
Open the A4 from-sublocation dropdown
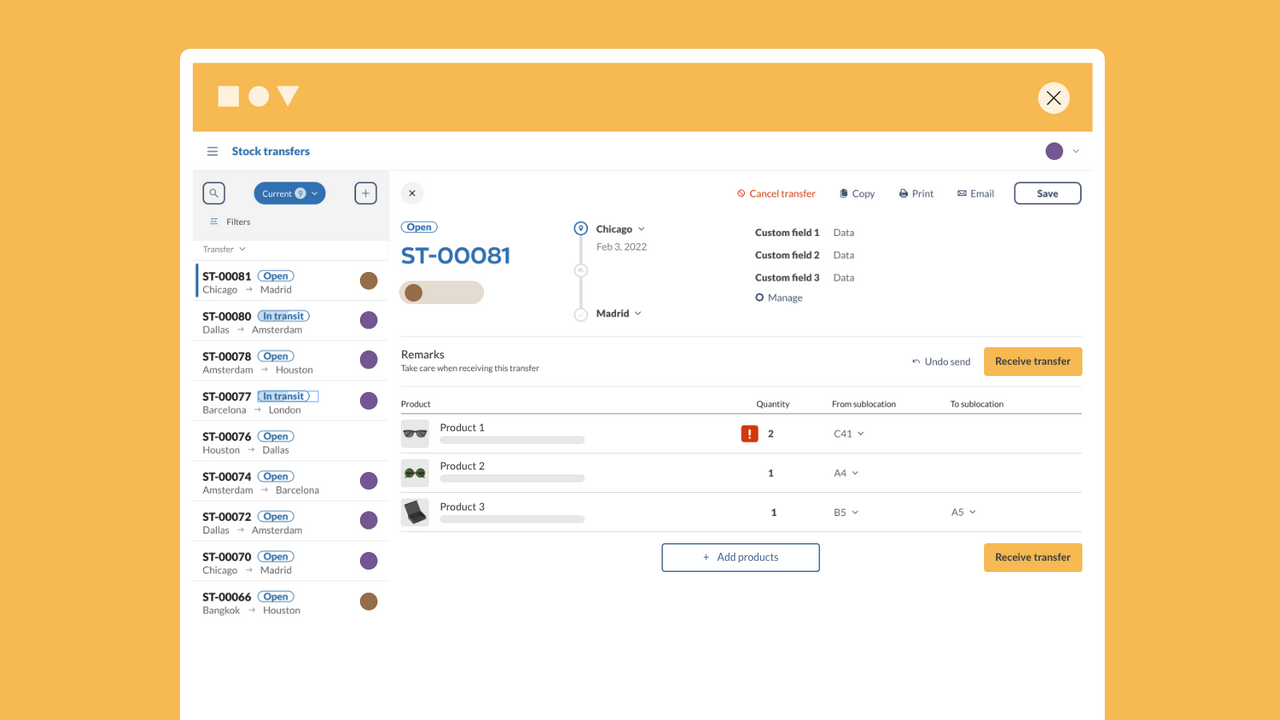846,473
